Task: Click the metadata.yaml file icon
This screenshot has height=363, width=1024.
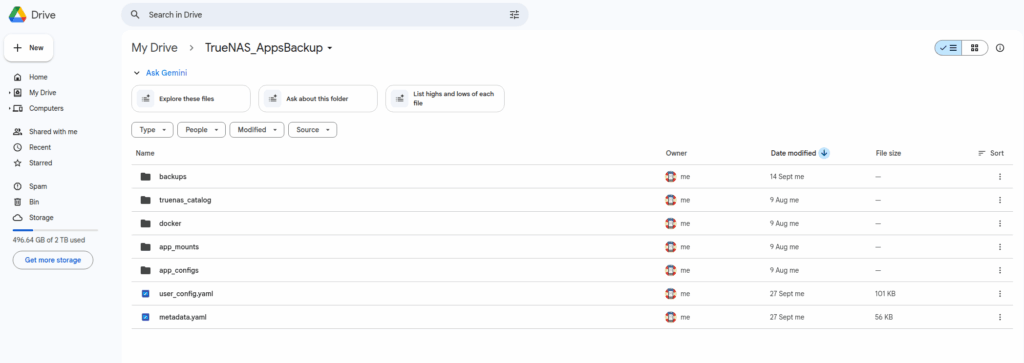Action: tap(146, 317)
